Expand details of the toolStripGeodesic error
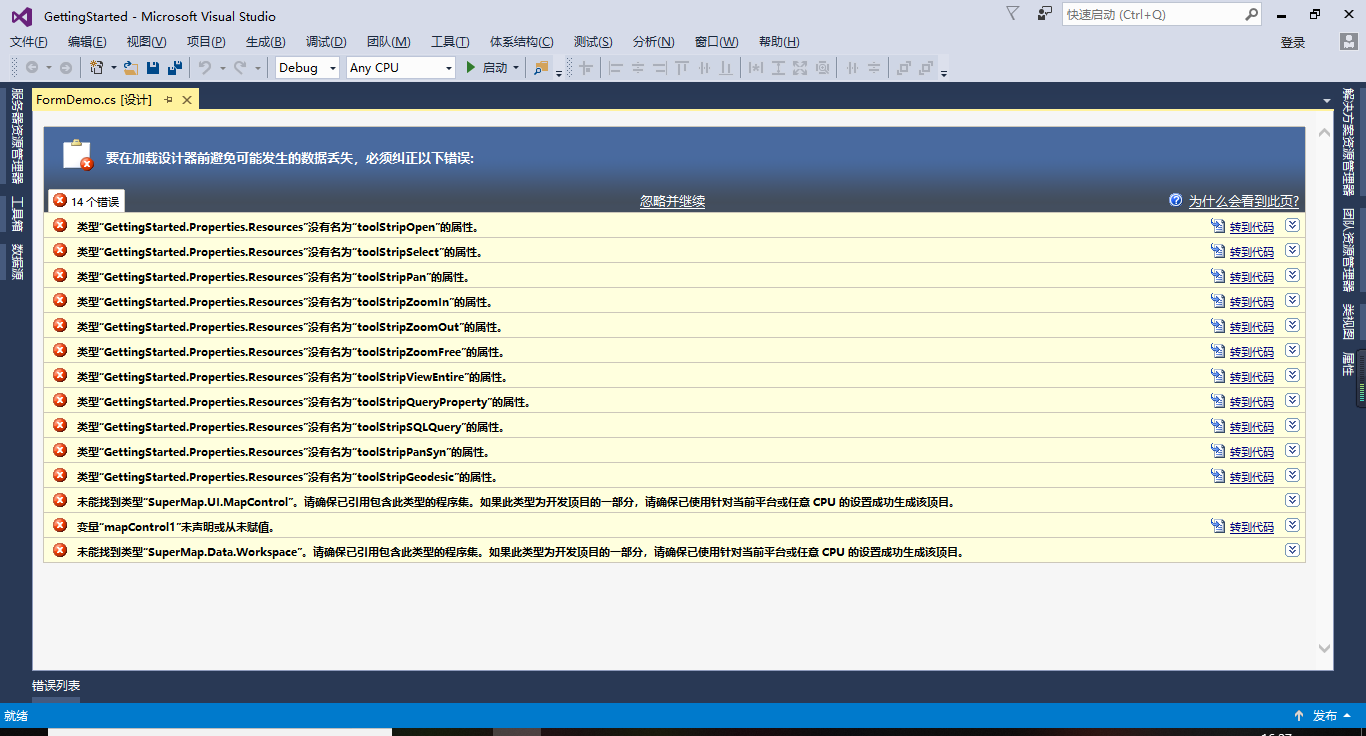Image resolution: width=1366 pixels, height=736 pixels. [1292, 475]
